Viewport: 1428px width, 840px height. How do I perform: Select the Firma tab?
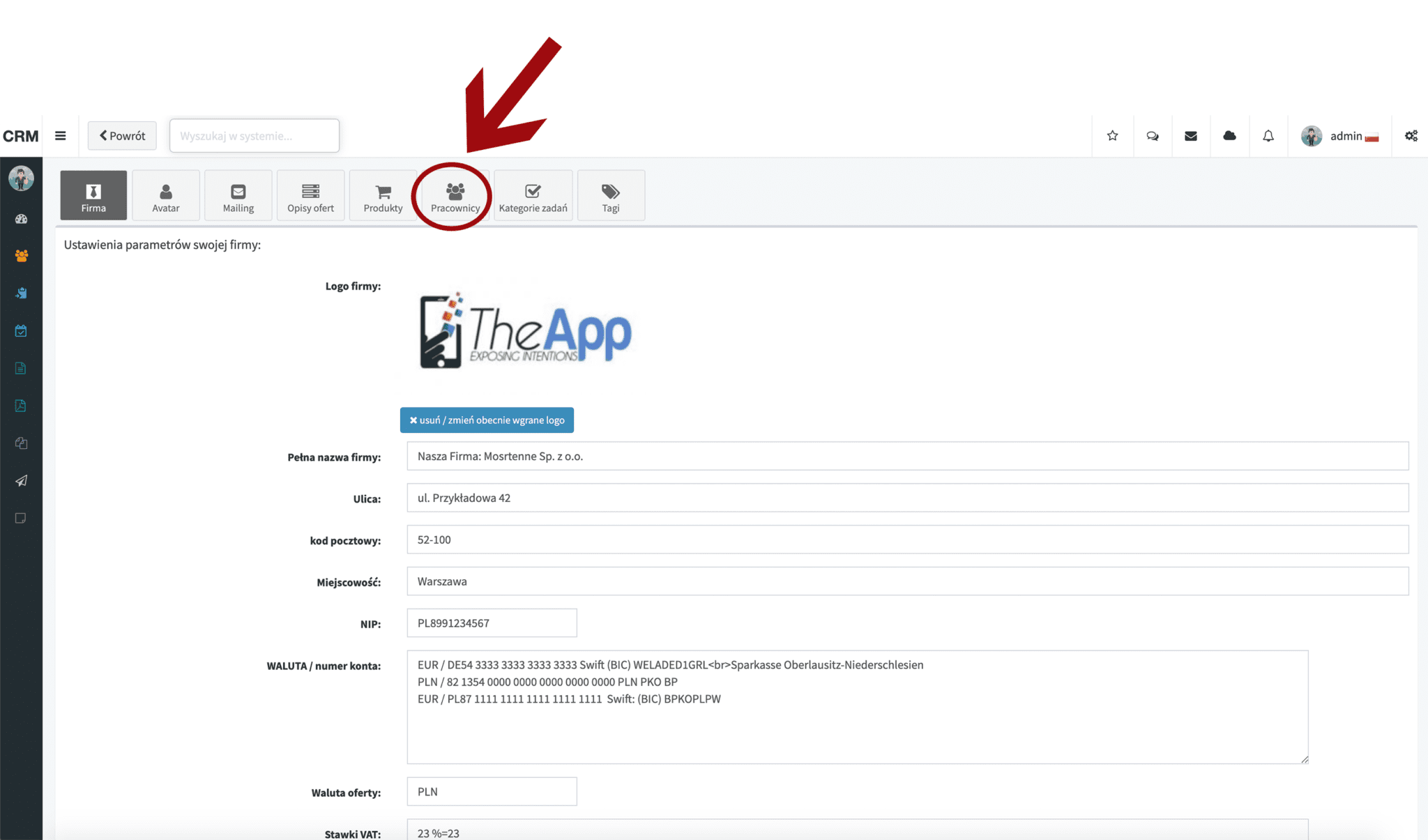[93, 195]
